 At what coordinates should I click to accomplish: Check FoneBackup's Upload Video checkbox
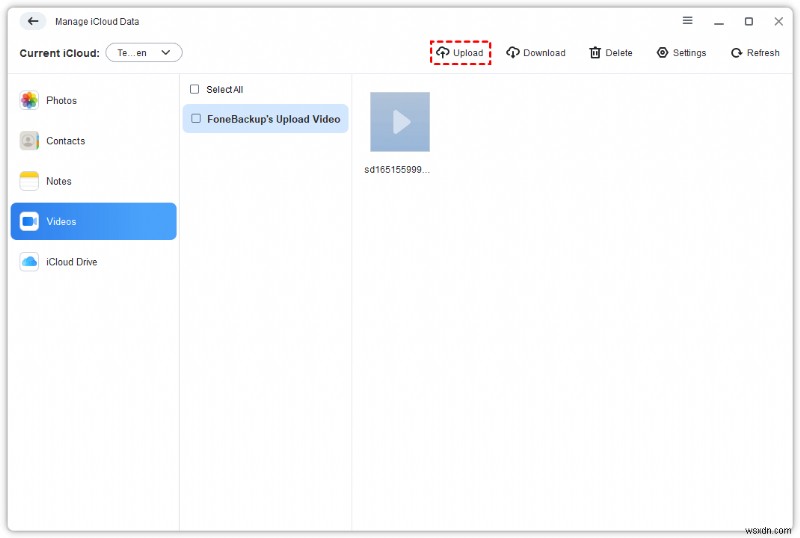196,118
